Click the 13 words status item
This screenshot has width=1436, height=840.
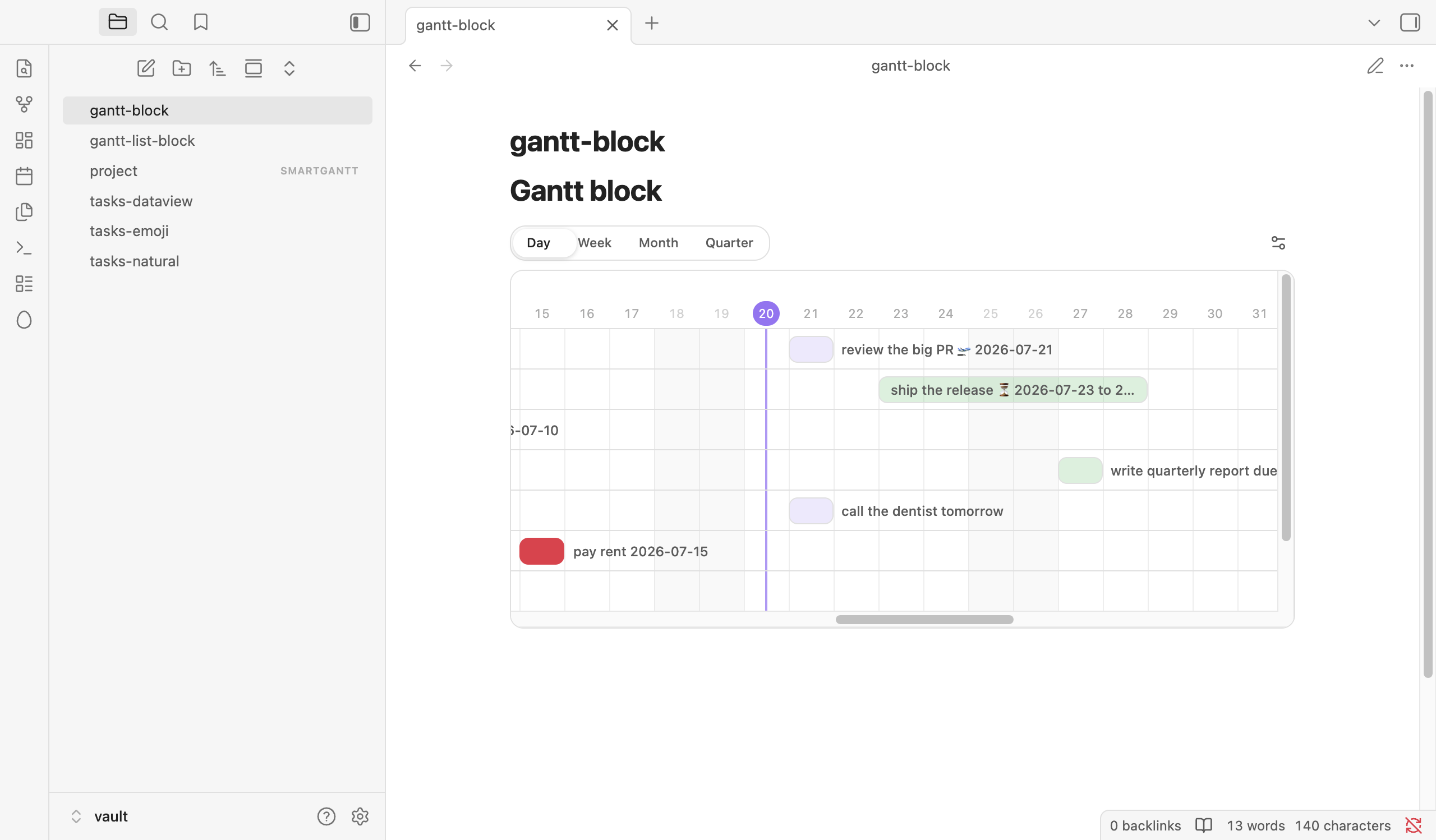click(x=1255, y=826)
